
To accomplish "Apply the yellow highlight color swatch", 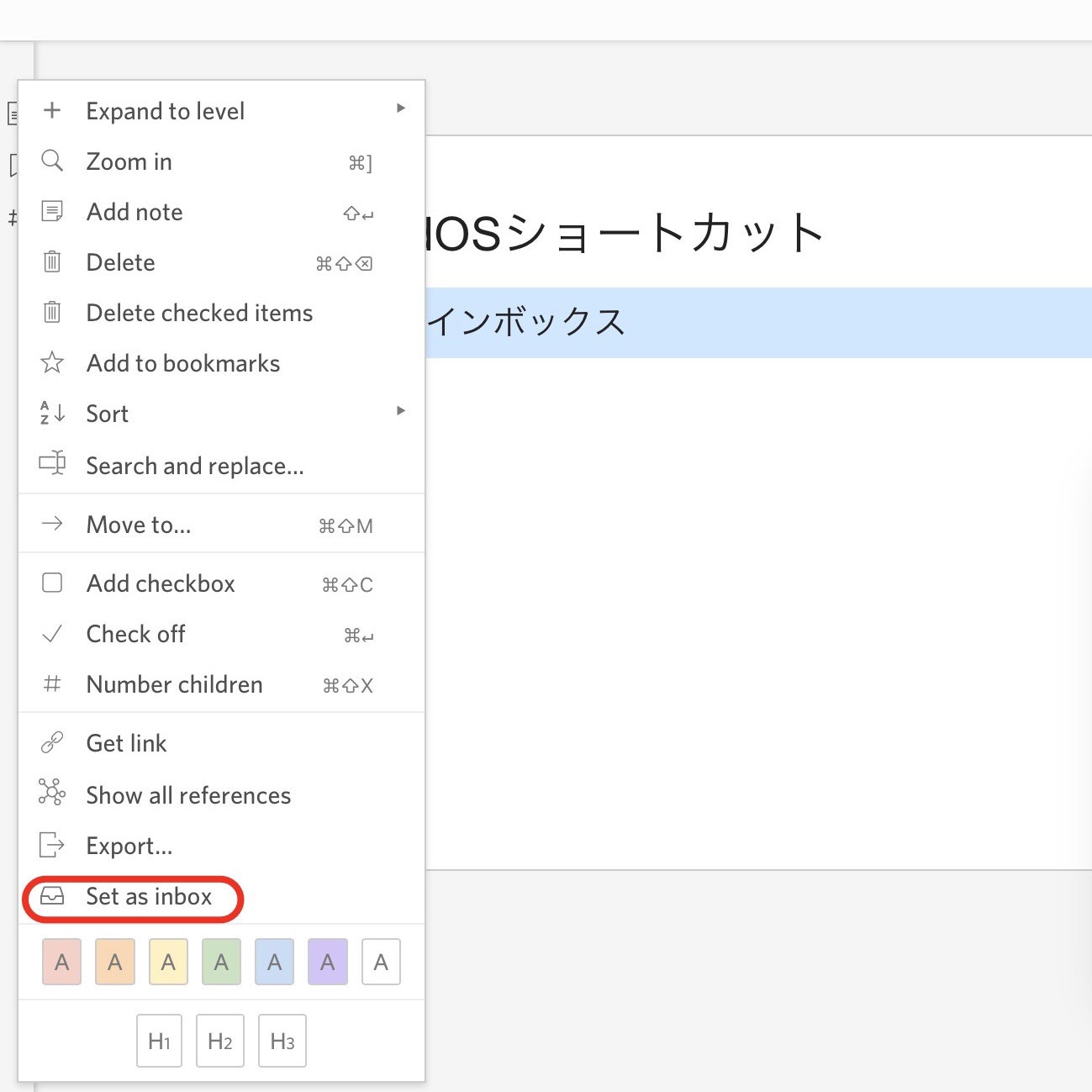I will click(x=168, y=962).
